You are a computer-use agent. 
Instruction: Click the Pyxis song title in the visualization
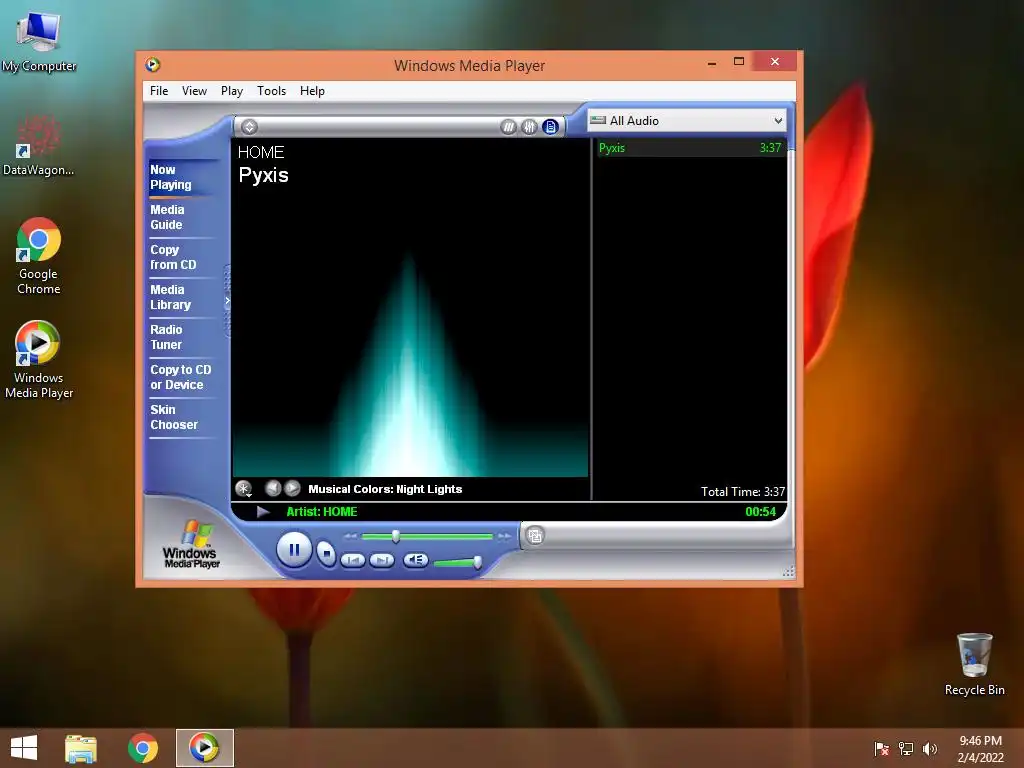click(263, 175)
